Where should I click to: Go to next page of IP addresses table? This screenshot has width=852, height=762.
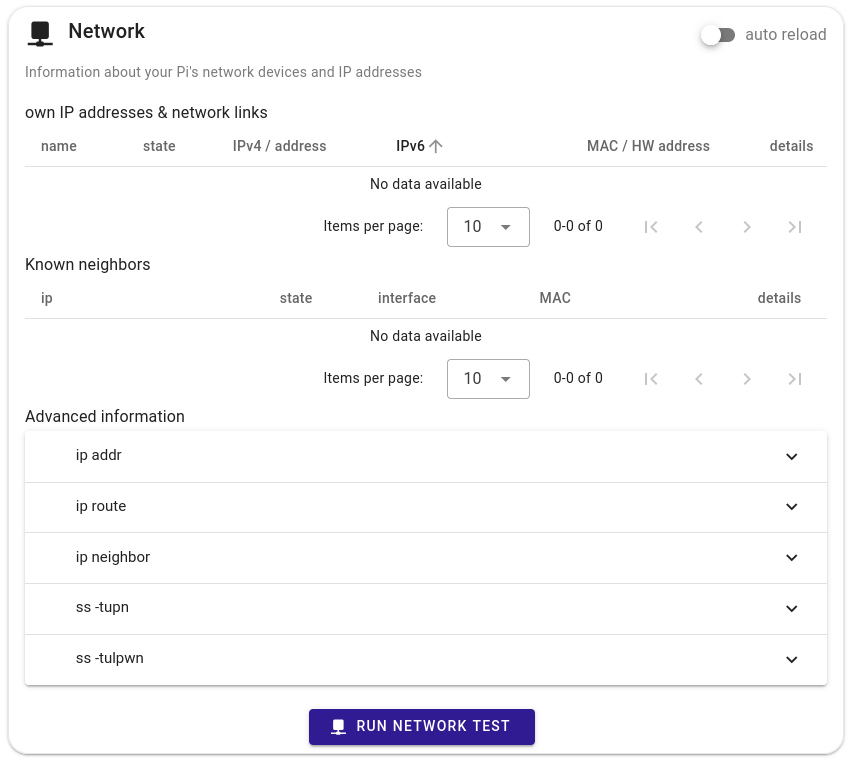point(747,227)
